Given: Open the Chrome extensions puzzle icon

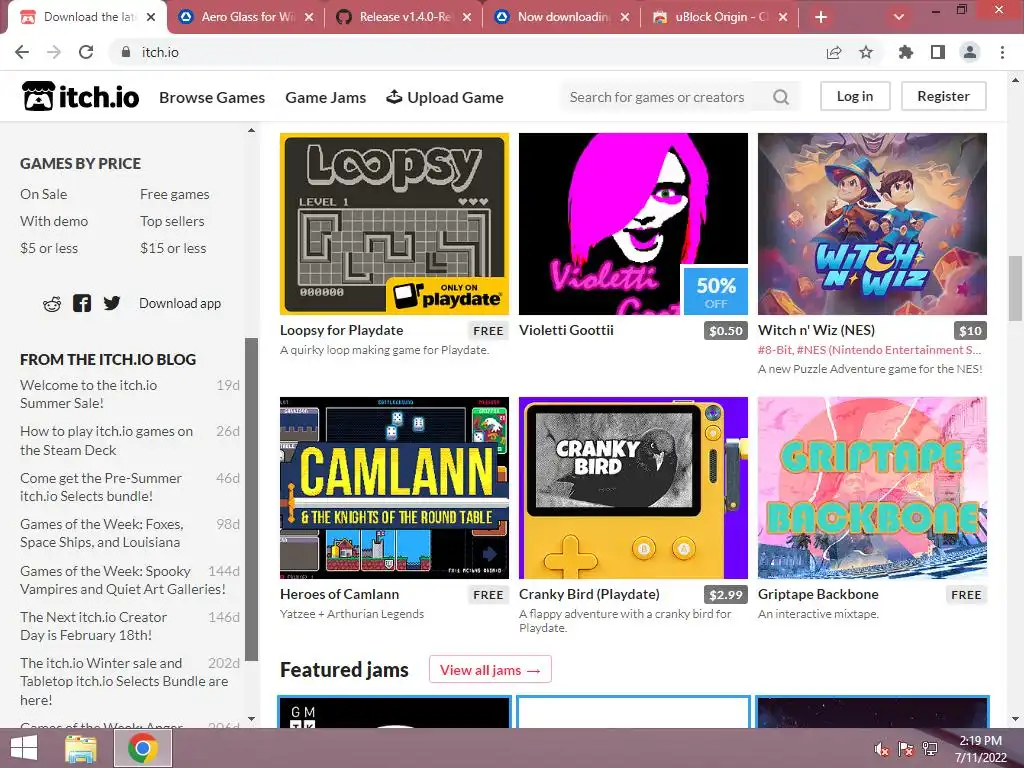Looking at the screenshot, I should pyautogui.click(x=906, y=52).
